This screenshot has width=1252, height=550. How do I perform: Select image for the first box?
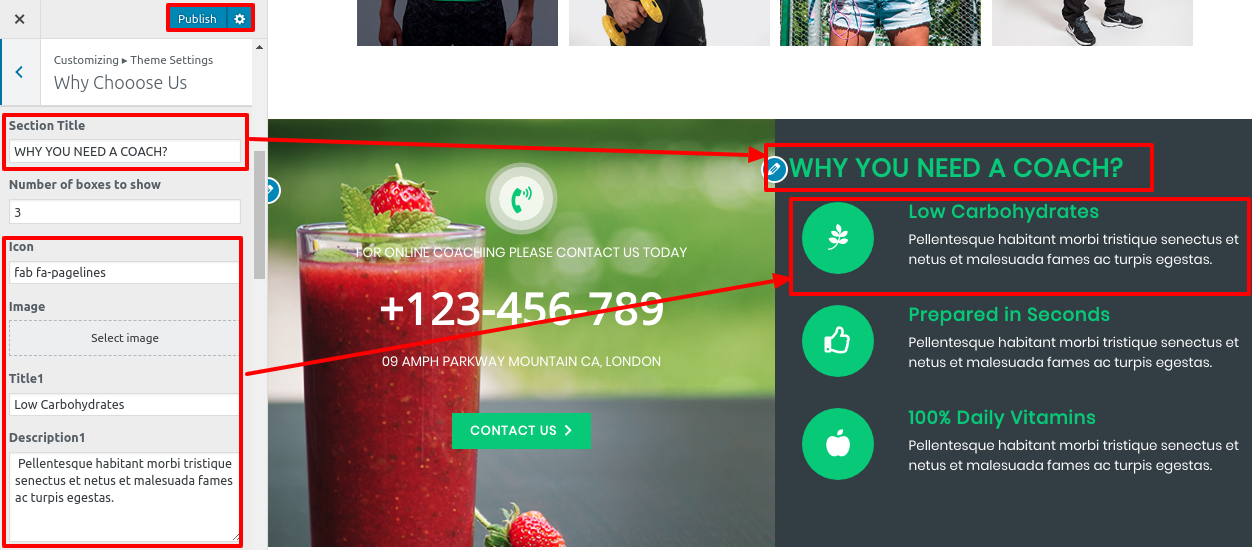click(x=125, y=338)
